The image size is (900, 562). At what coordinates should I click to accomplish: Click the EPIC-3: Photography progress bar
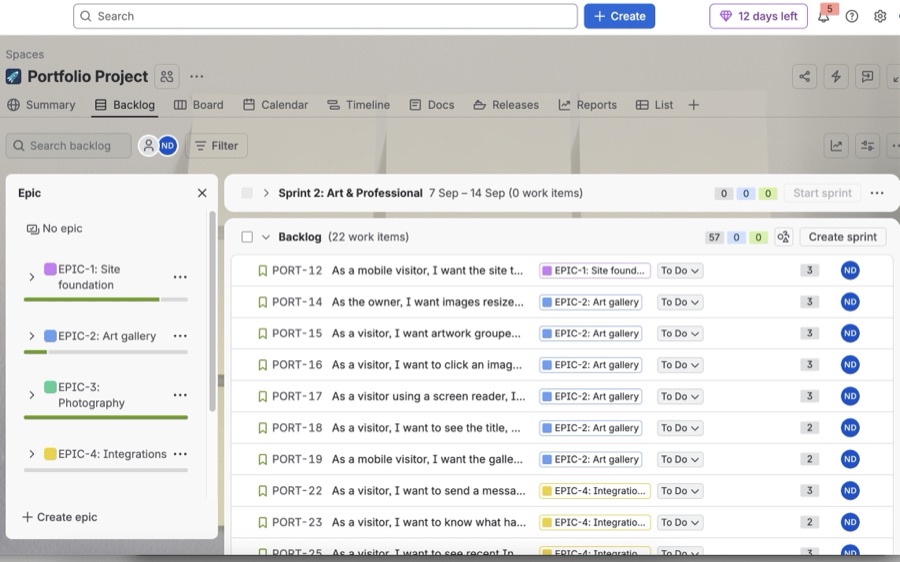(106, 417)
